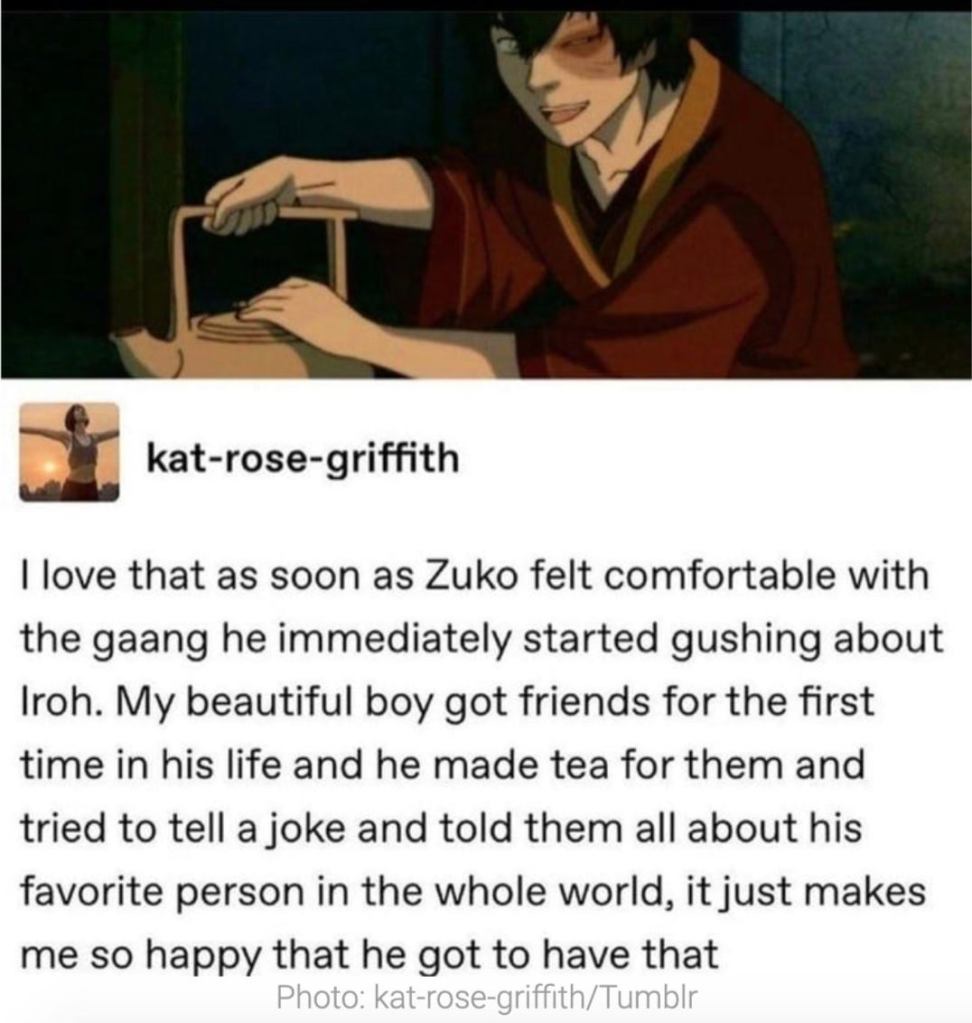Viewport: 972px width, 1023px height.
Task: Click Zuko's hand holding the teapot handle
Action: click(x=251, y=197)
